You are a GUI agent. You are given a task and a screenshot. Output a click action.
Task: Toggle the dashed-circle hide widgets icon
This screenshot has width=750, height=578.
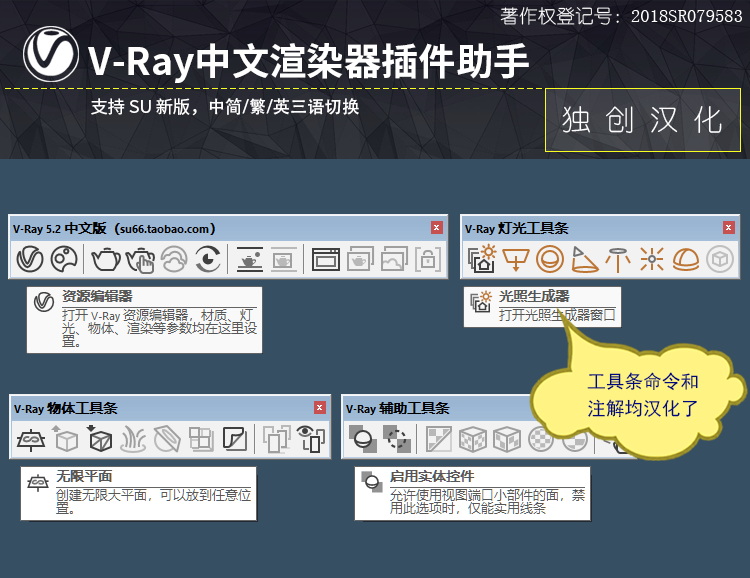[x=397, y=439]
